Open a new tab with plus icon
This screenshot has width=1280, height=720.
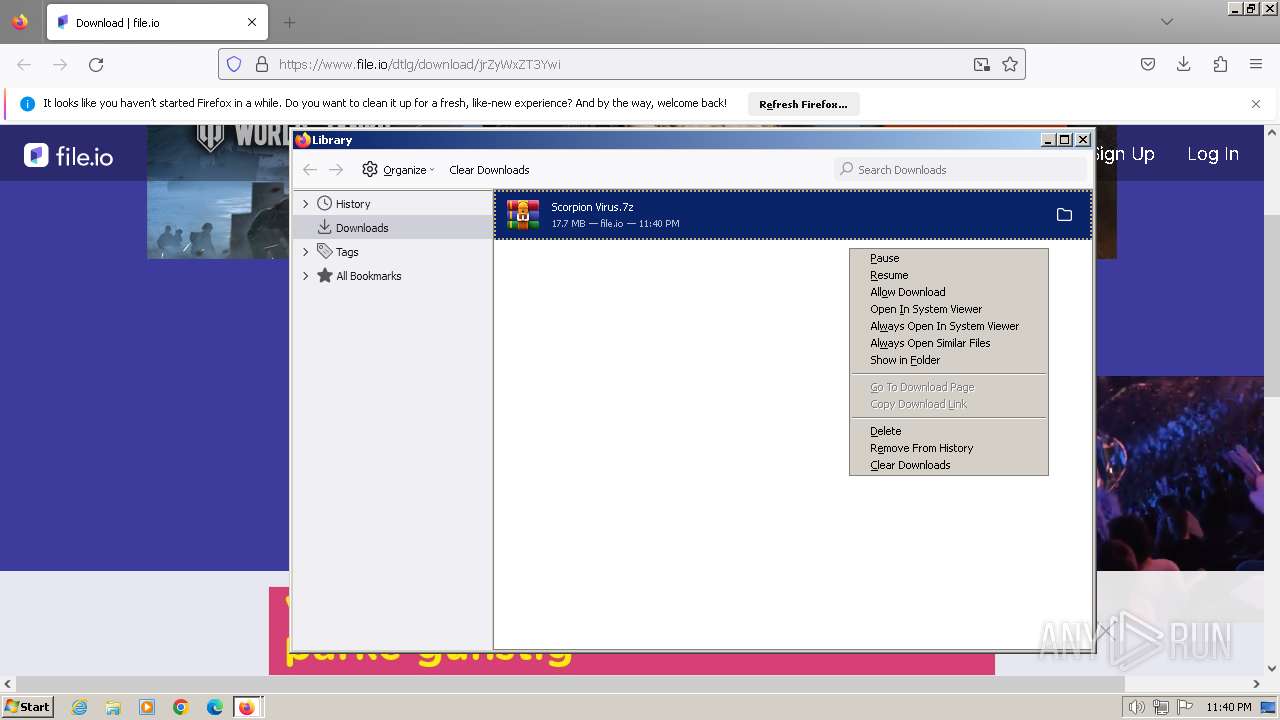click(289, 22)
